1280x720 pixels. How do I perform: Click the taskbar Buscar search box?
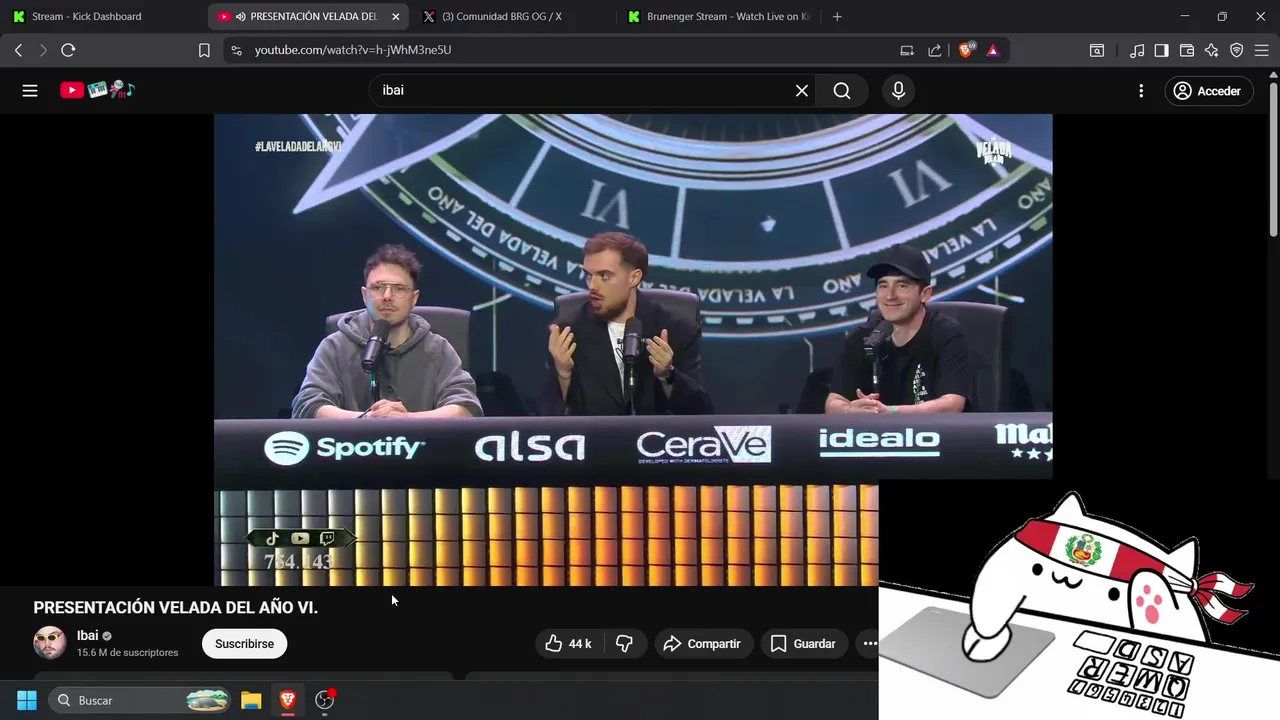click(140, 700)
